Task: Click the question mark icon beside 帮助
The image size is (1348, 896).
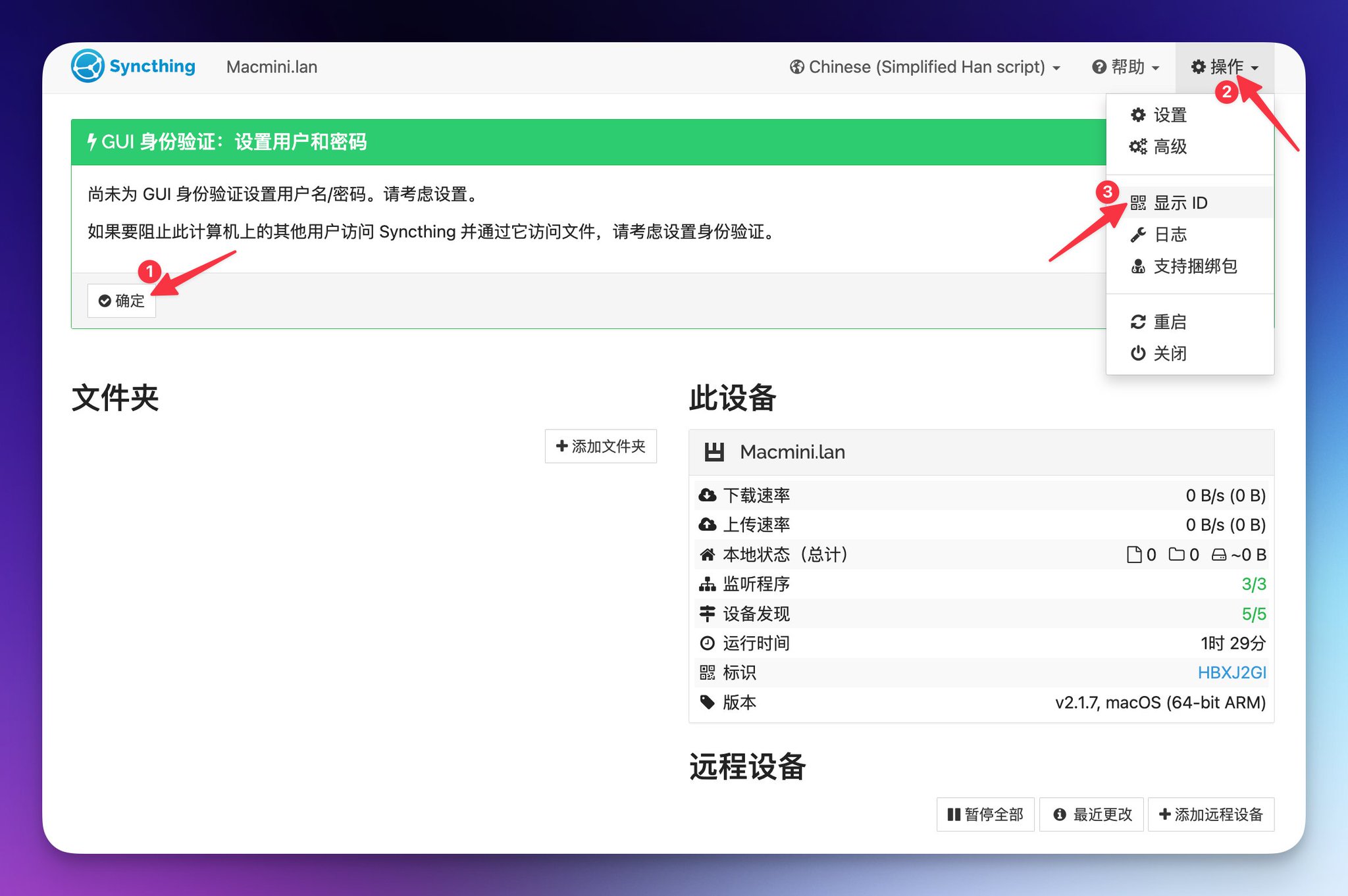Action: [x=1099, y=67]
